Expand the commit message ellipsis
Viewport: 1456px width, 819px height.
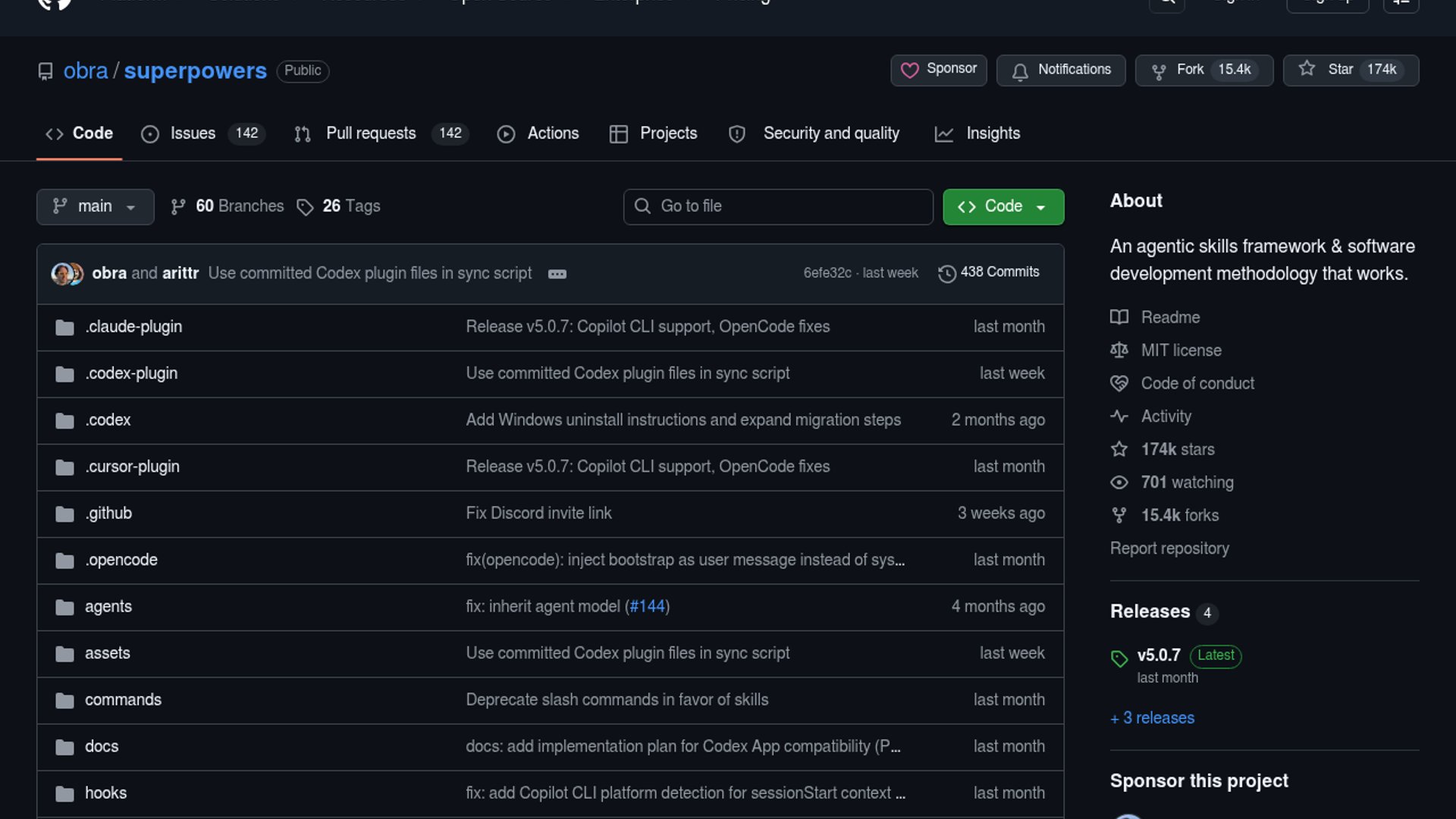click(557, 274)
